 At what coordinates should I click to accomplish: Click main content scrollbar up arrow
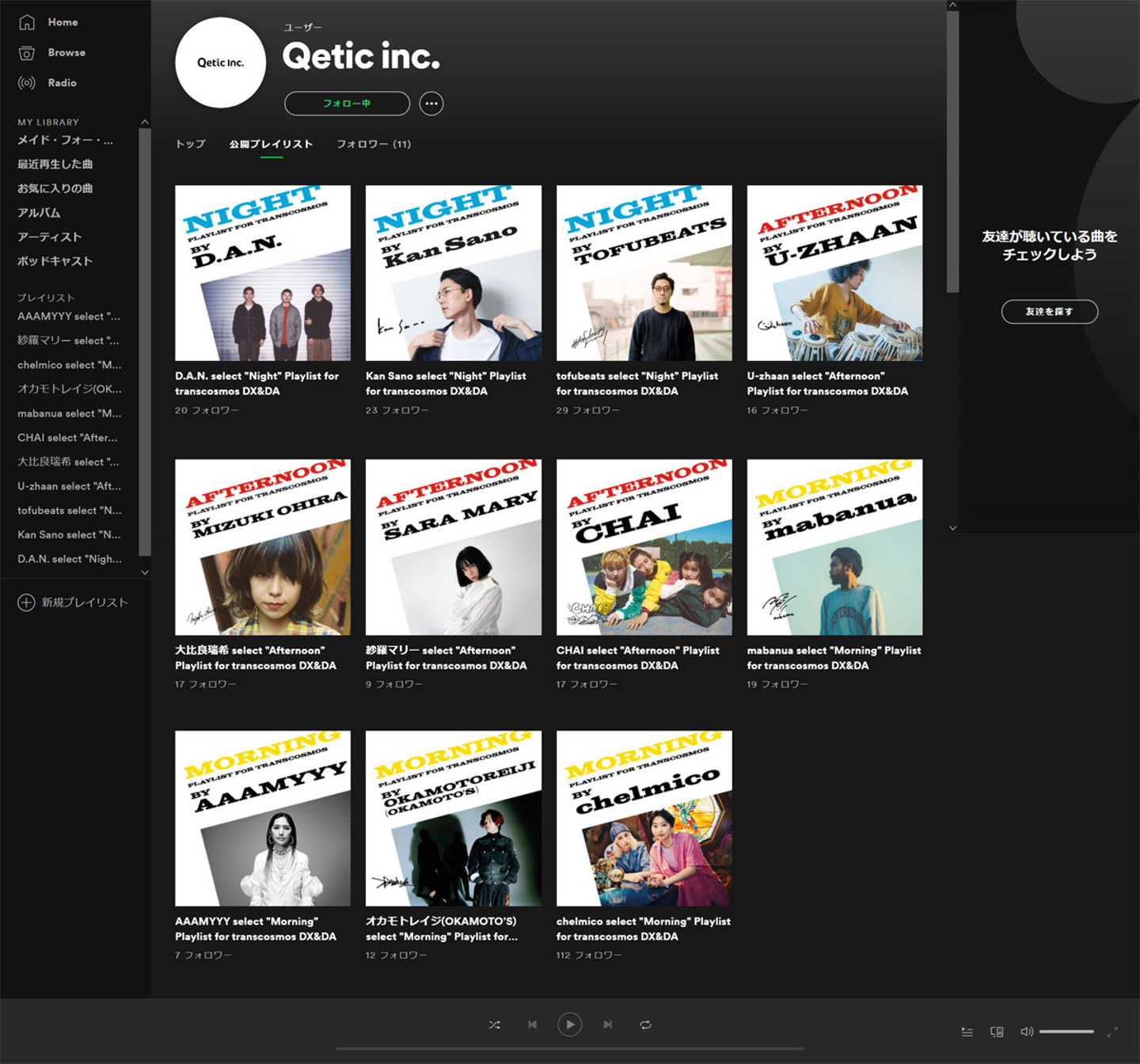coord(952,5)
